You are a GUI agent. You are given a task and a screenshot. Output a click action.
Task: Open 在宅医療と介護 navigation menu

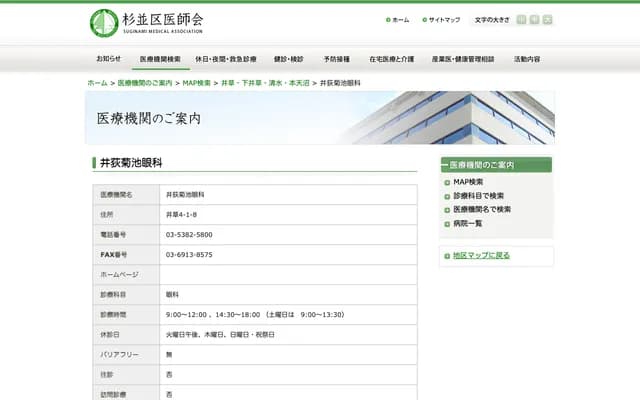(391, 59)
